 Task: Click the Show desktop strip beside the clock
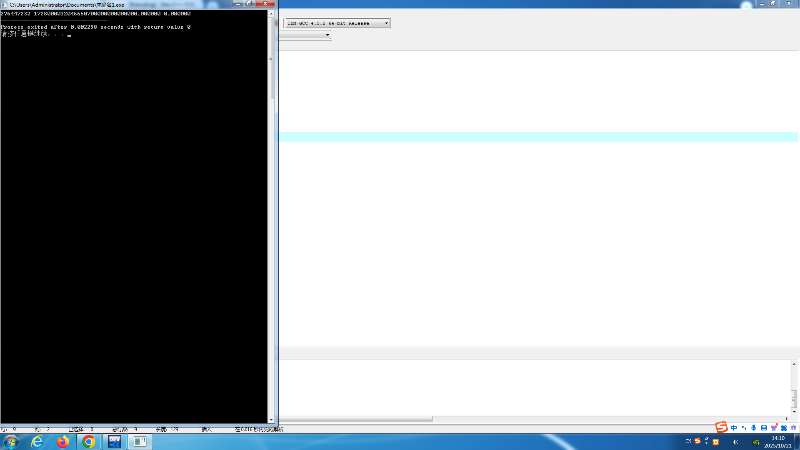pos(797,442)
